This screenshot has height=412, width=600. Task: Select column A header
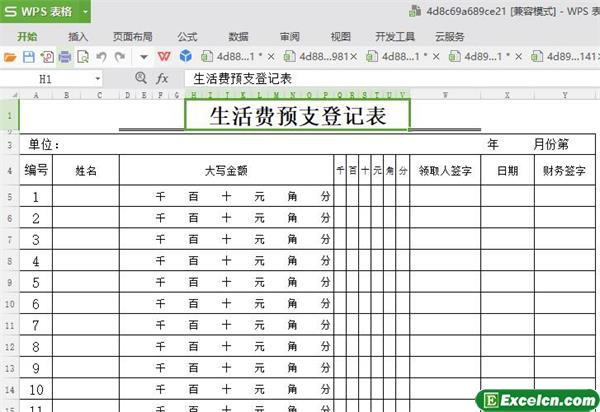click(36, 95)
